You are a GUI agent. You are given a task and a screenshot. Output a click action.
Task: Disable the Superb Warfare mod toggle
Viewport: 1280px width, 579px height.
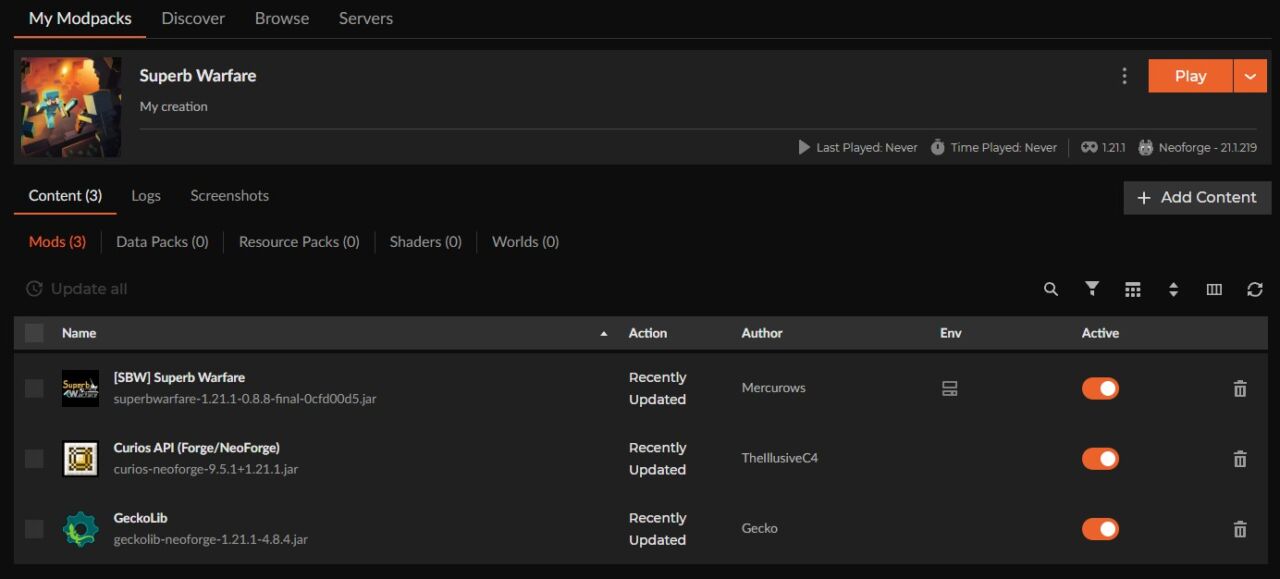1100,388
